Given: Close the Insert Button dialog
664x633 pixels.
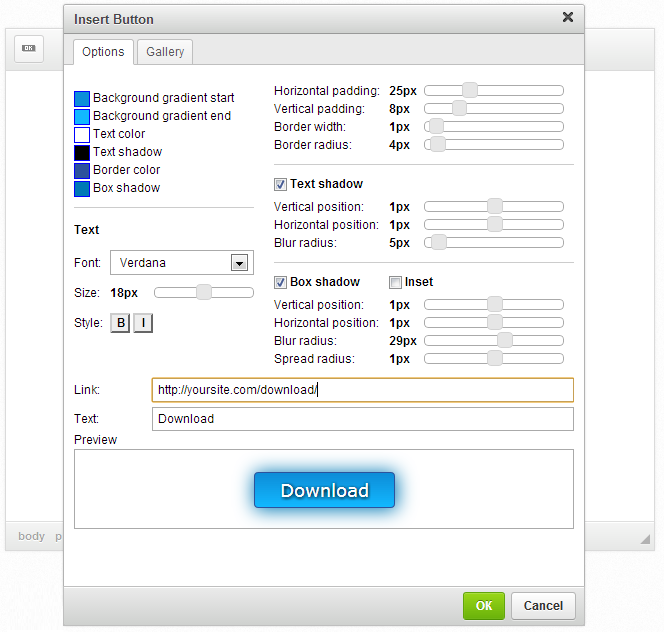Looking at the screenshot, I should click(x=568, y=17).
